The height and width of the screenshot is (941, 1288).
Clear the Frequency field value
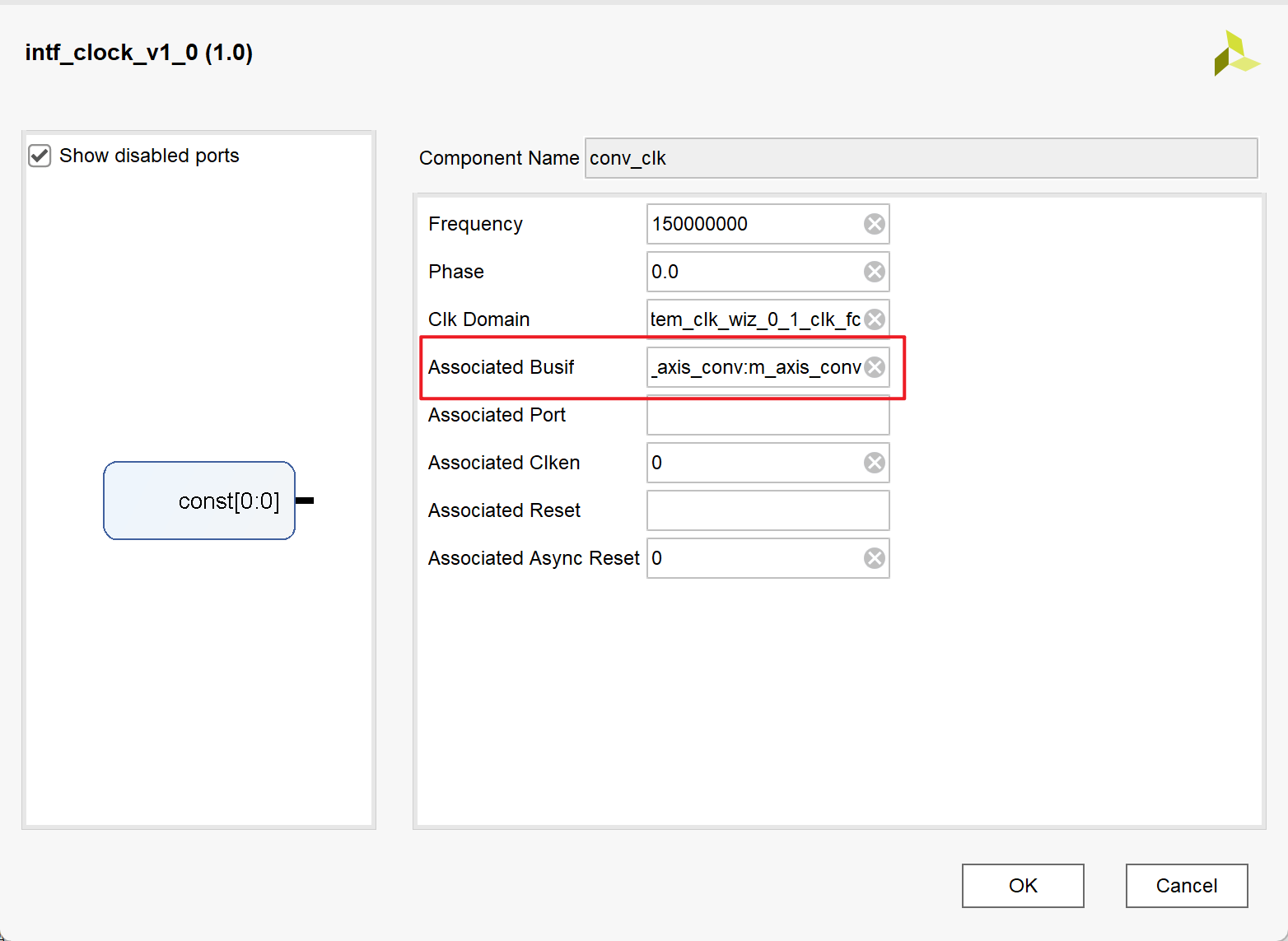[875, 224]
